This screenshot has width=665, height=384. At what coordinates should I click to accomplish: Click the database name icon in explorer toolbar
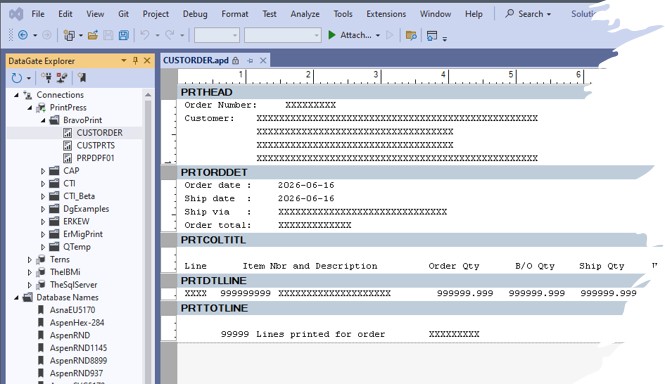(81, 78)
